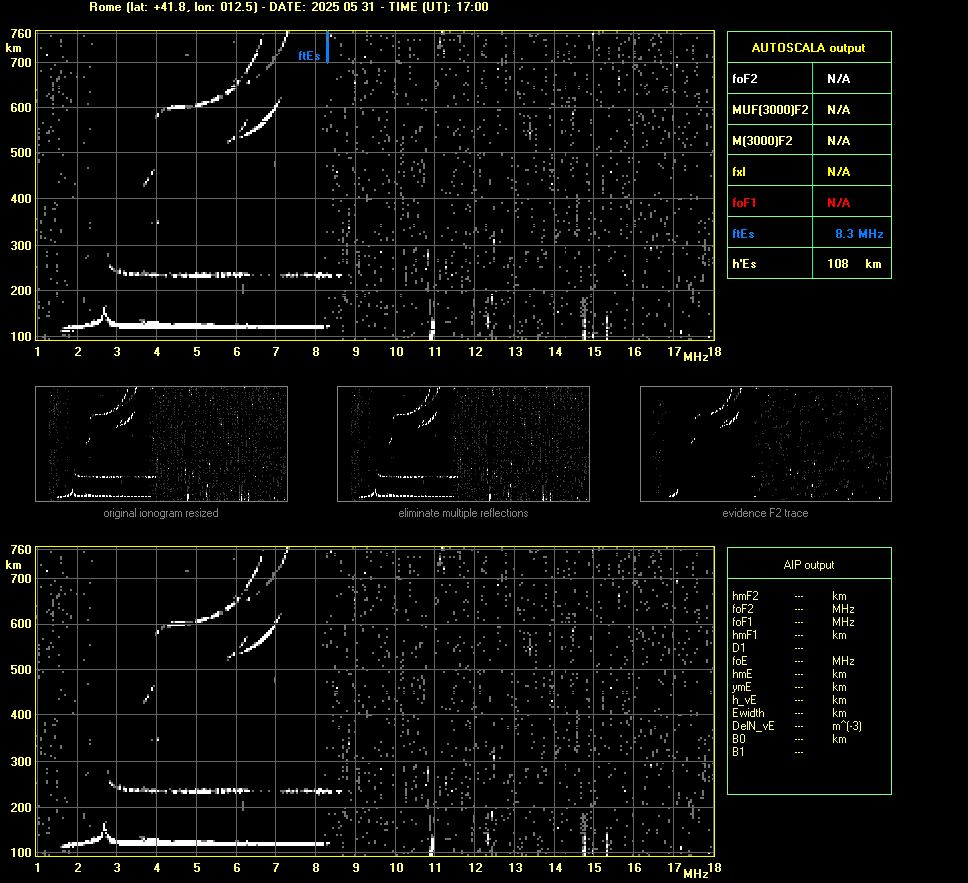Click the B0 entry in the AIP output
The width and height of the screenshot is (968, 883).
point(738,739)
